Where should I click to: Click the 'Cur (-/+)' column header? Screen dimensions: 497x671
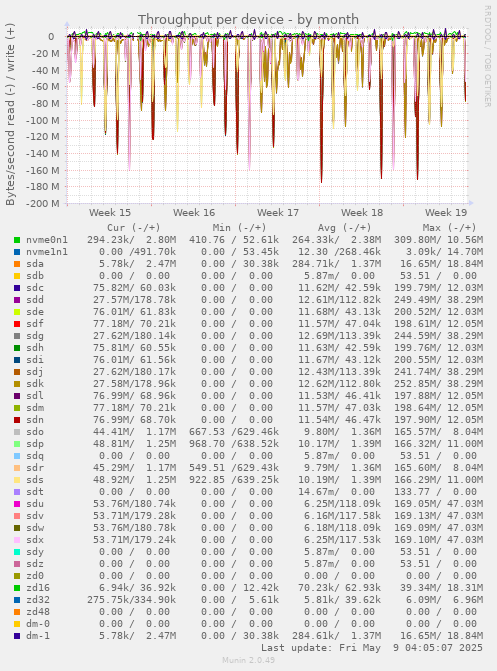[x=134, y=228]
